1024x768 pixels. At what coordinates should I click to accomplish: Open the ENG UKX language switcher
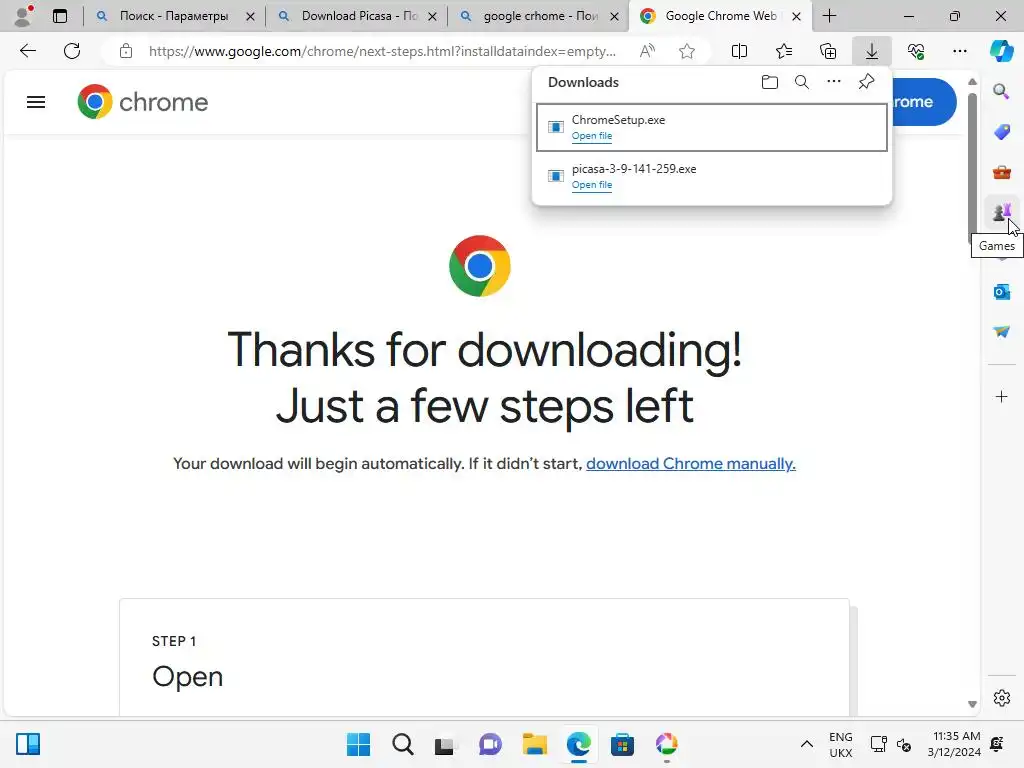[x=840, y=744]
